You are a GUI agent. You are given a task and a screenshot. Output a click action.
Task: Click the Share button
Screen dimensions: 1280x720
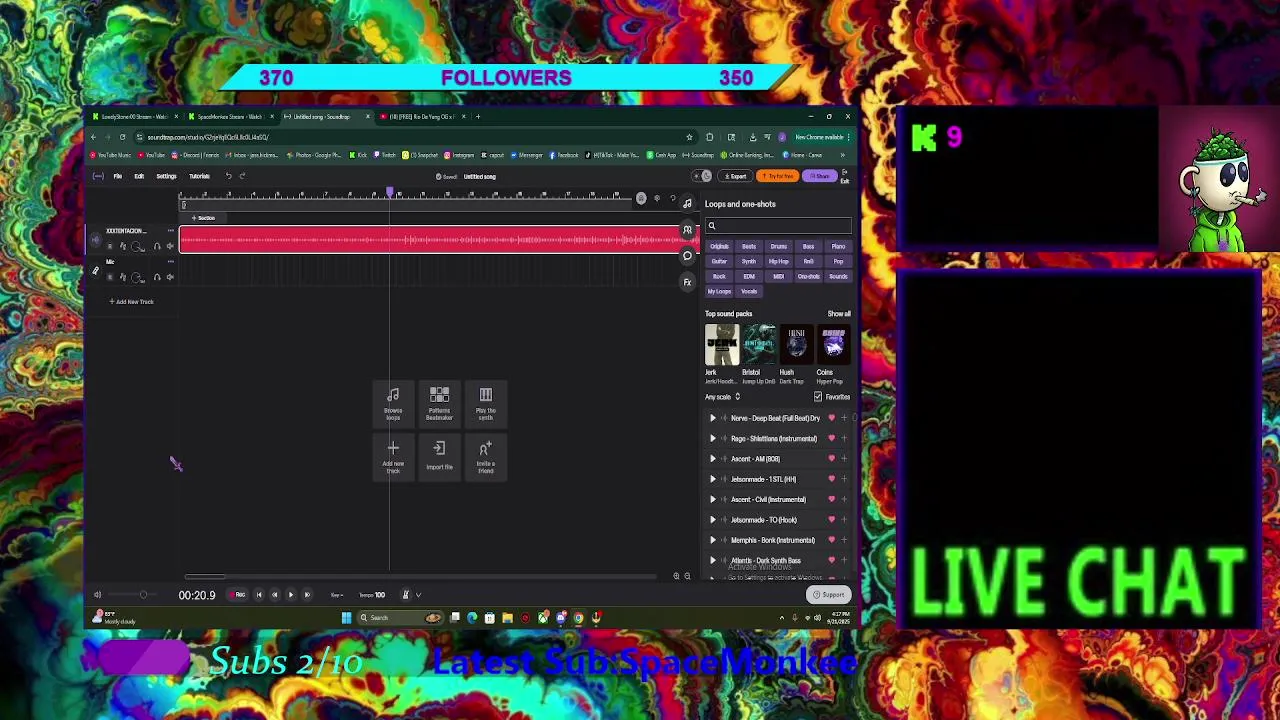820,176
